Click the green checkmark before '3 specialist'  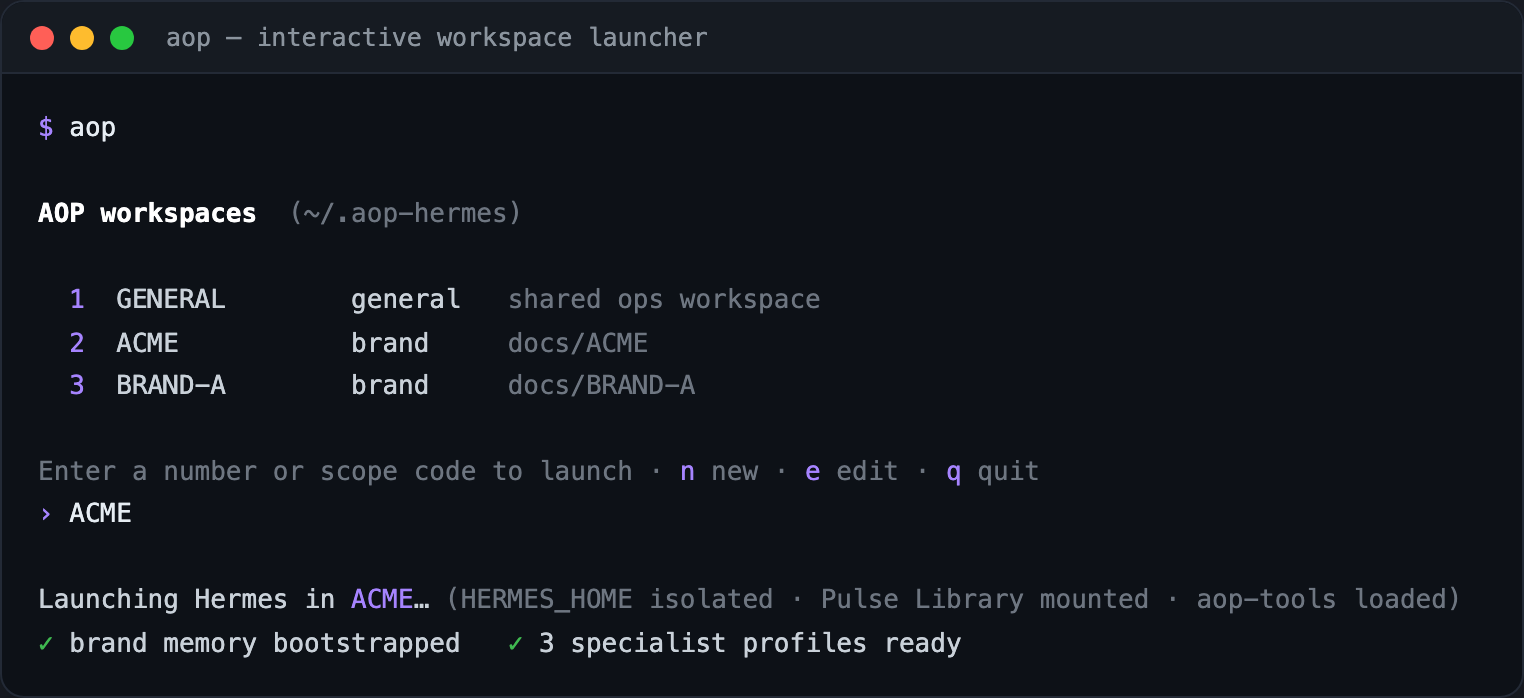point(515,643)
